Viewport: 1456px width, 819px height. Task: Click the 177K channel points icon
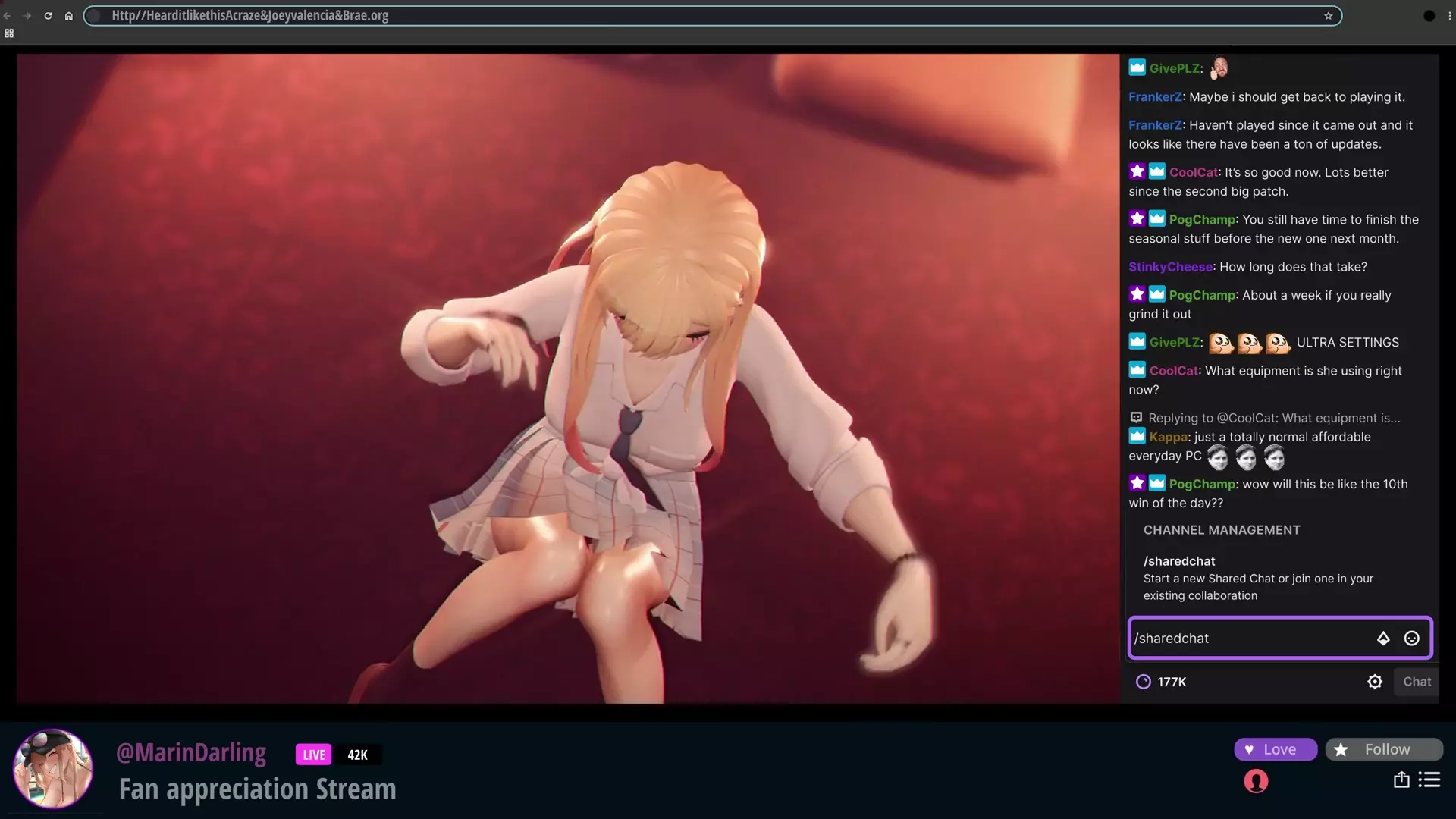click(1143, 682)
